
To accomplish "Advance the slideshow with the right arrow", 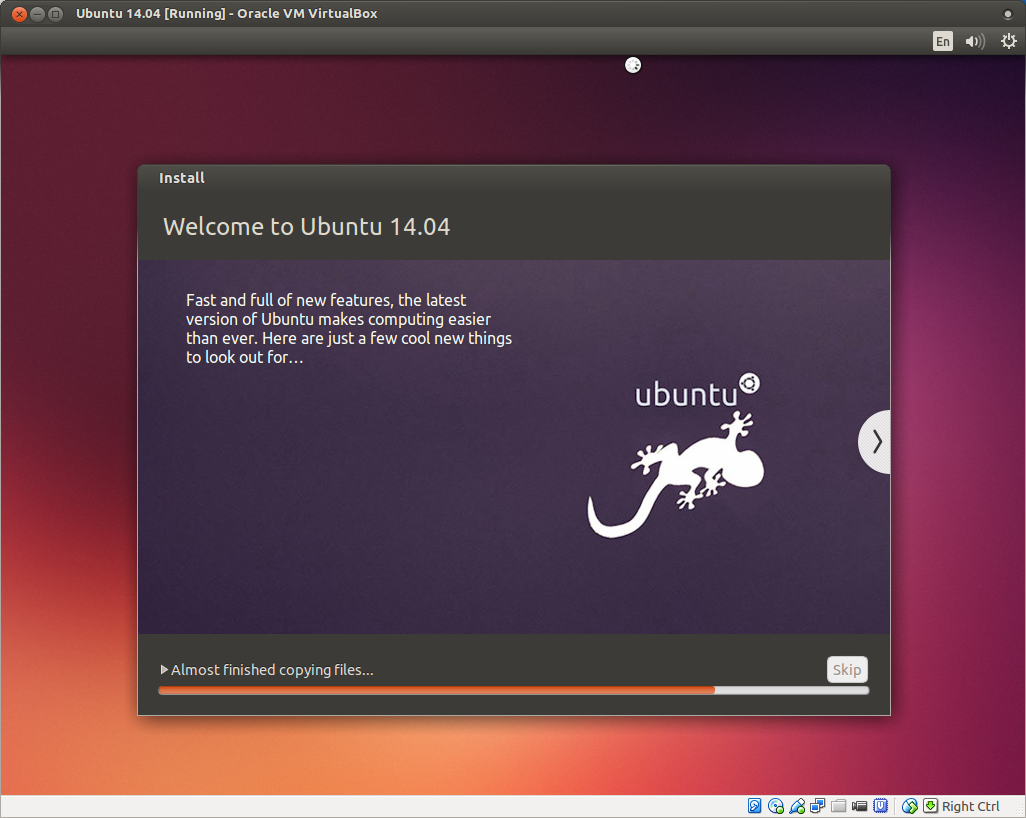I will pyautogui.click(x=875, y=441).
